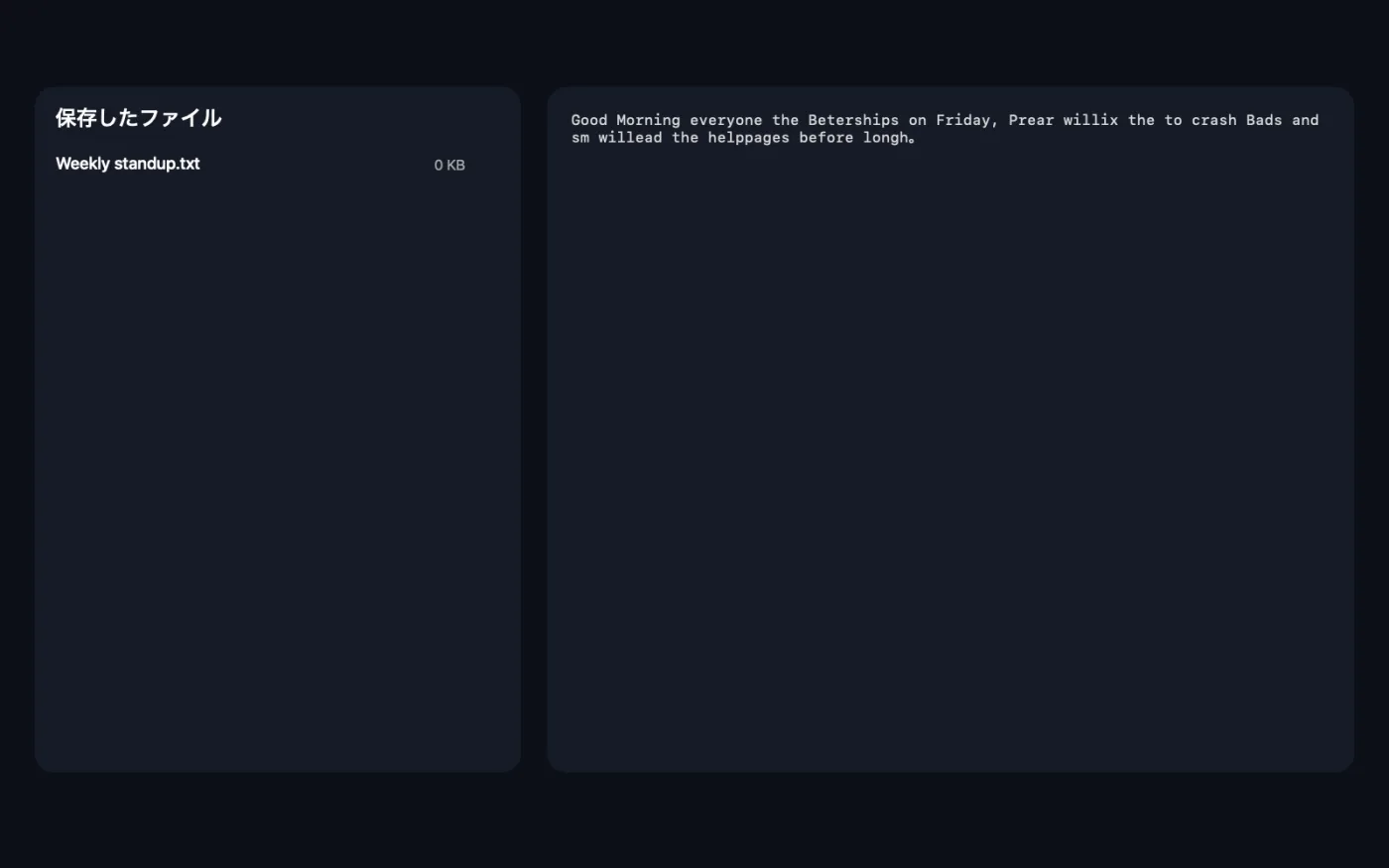Click the word "everyone" in the text
The width and height of the screenshot is (1389, 868).
(726, 121)
